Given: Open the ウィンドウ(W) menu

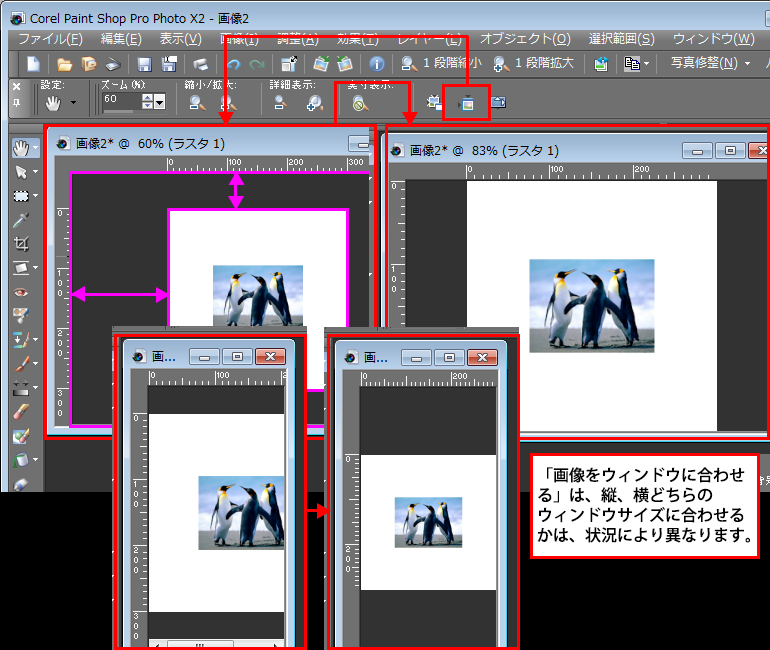Looking at the screenshot, I should pyautogui.click(x=714, y=39).
